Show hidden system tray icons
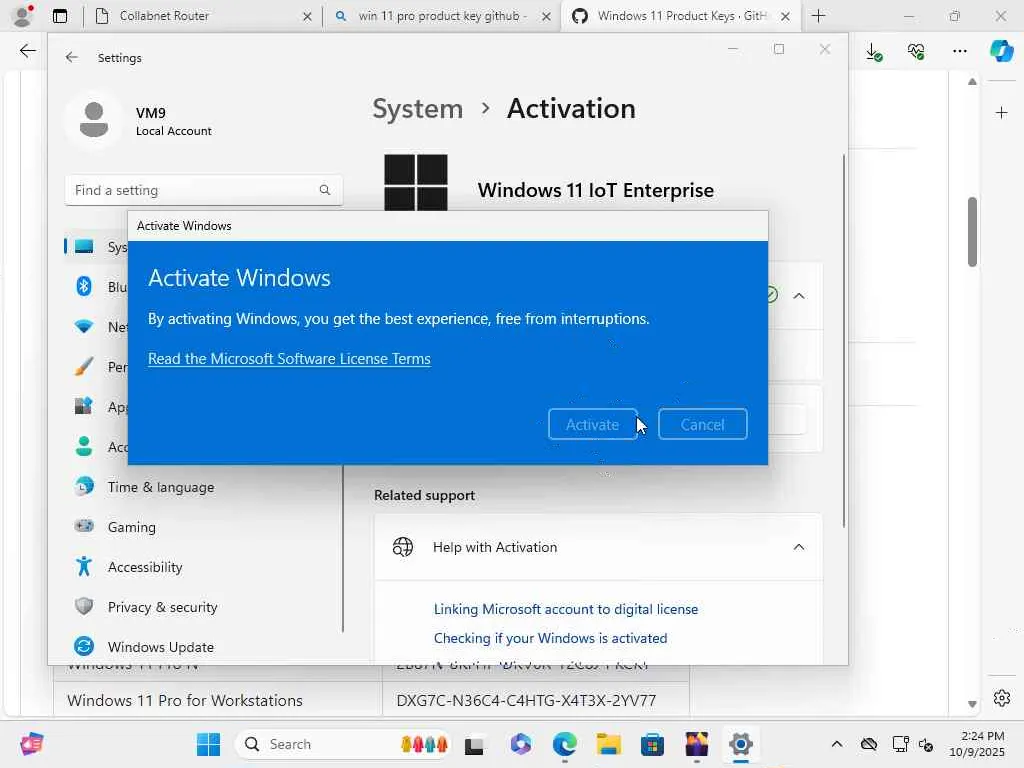 (837, 744)
